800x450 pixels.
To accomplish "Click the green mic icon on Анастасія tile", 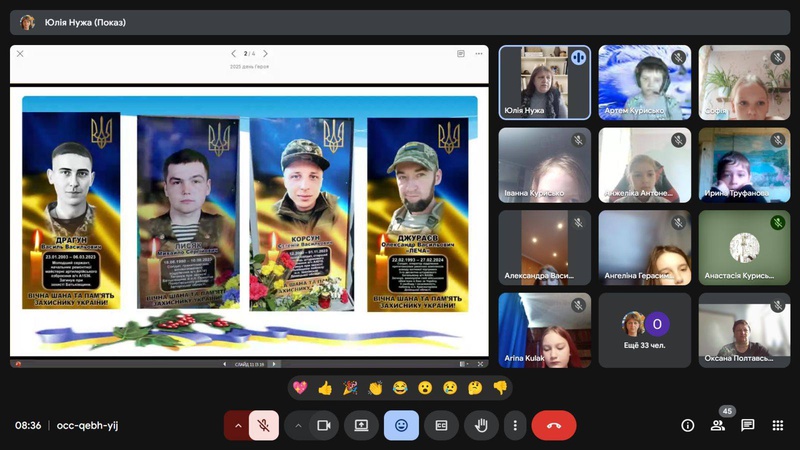I will point(778,222).
